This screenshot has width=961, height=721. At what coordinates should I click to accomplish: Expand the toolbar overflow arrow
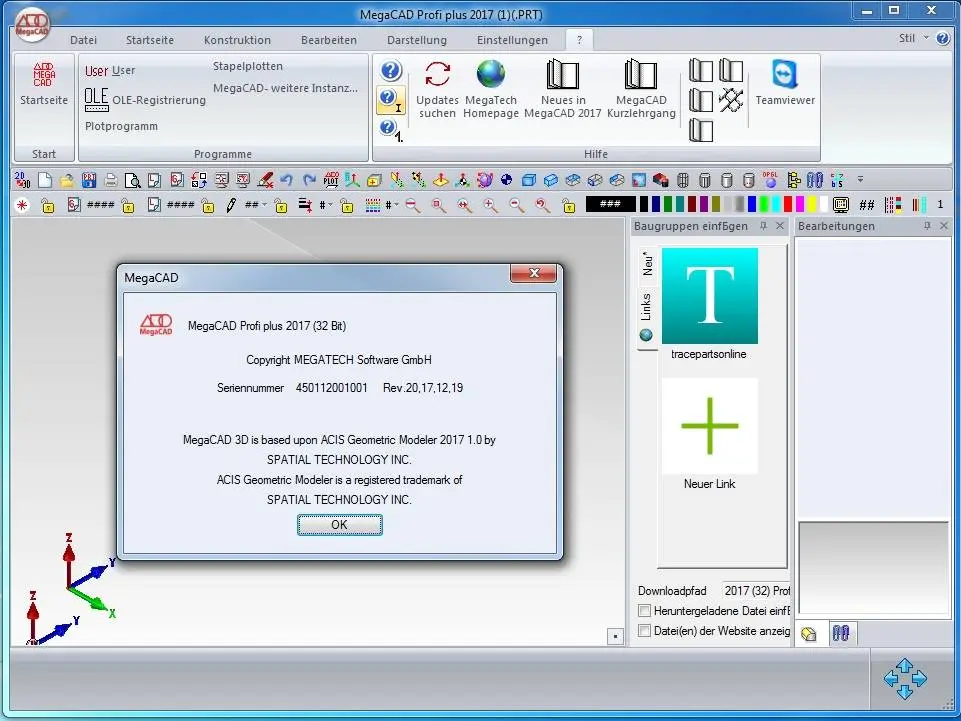pos(860,180)
